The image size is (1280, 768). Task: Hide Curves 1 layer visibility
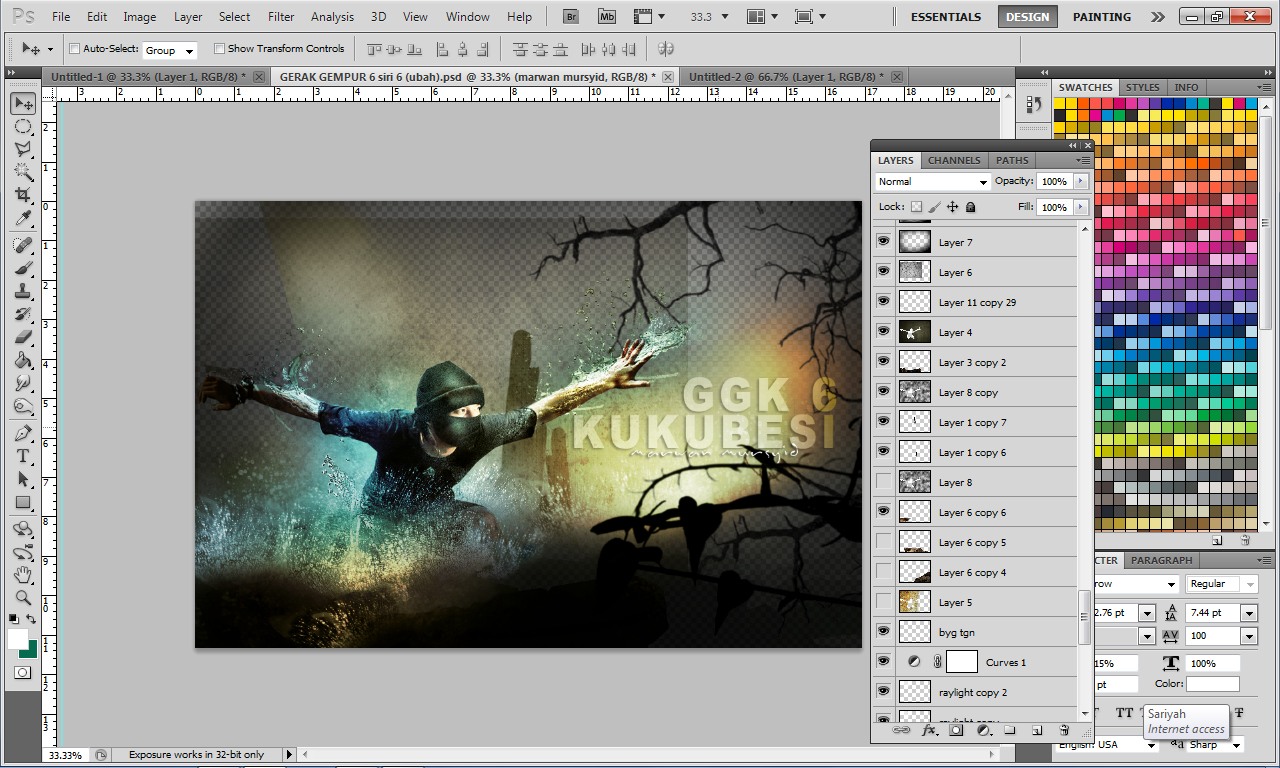883,662
